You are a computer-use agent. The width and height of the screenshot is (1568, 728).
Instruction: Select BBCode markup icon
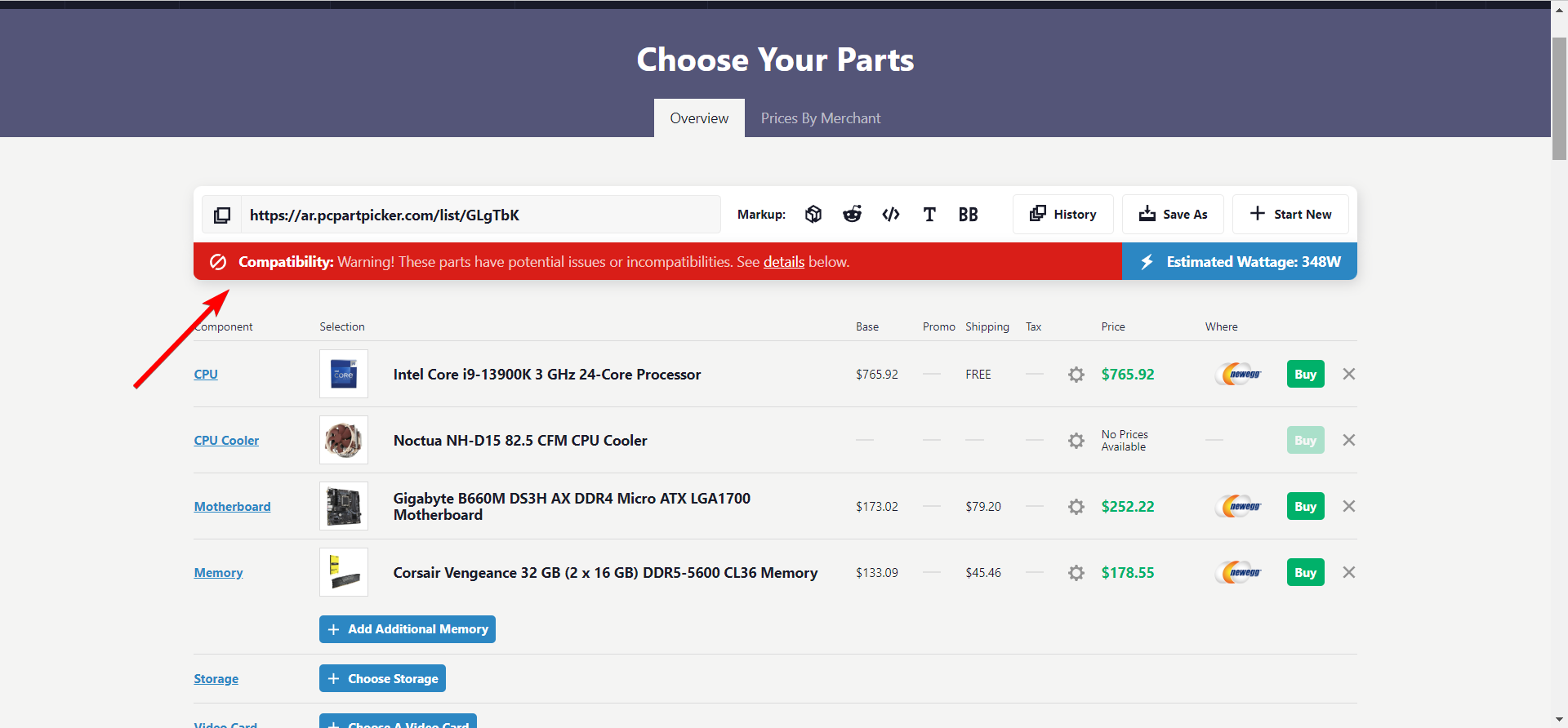(969, 214)
